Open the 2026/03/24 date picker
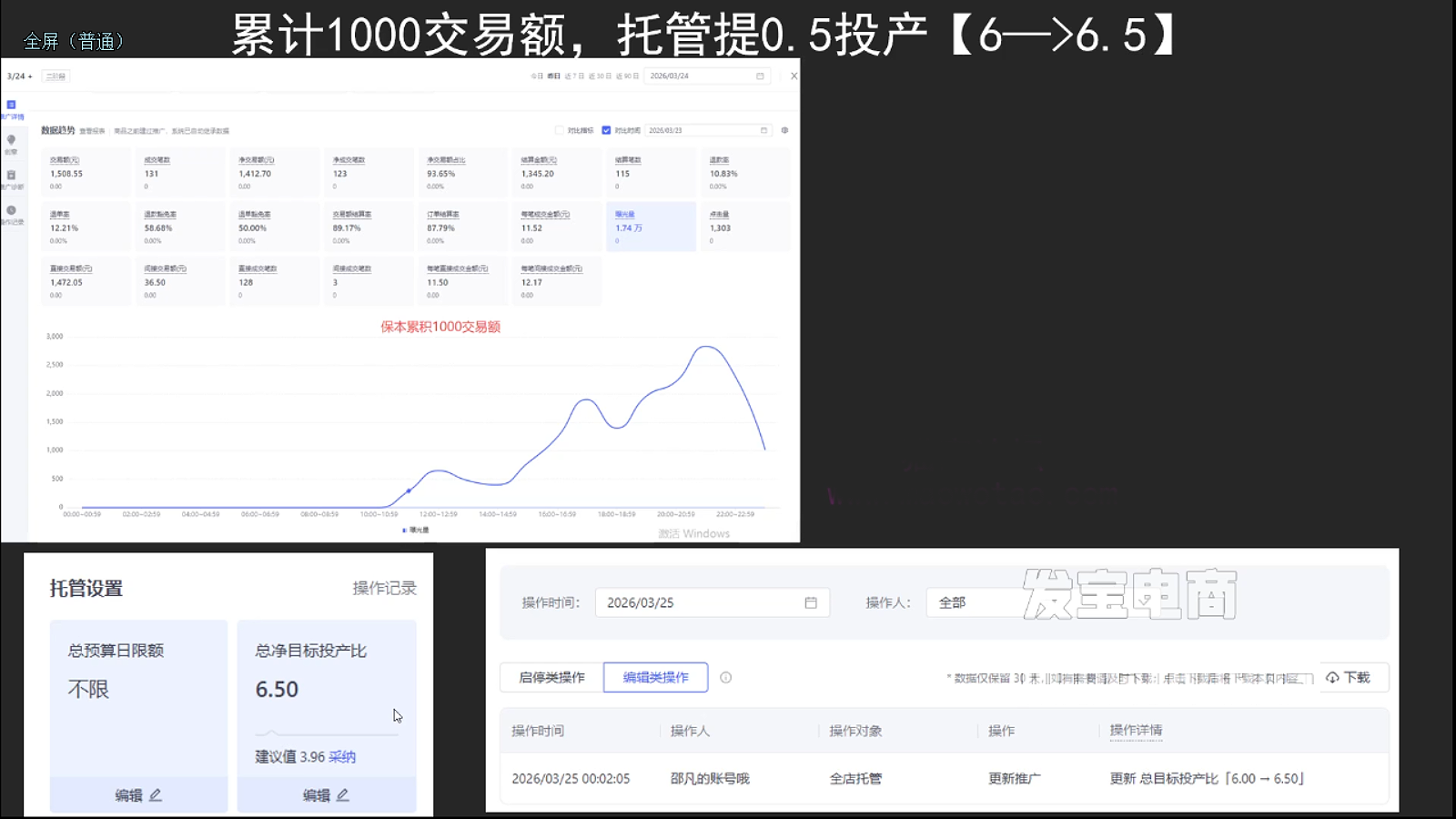Image resolution: width=1456 pixels, height=819 pixels. tap(708, 76)
